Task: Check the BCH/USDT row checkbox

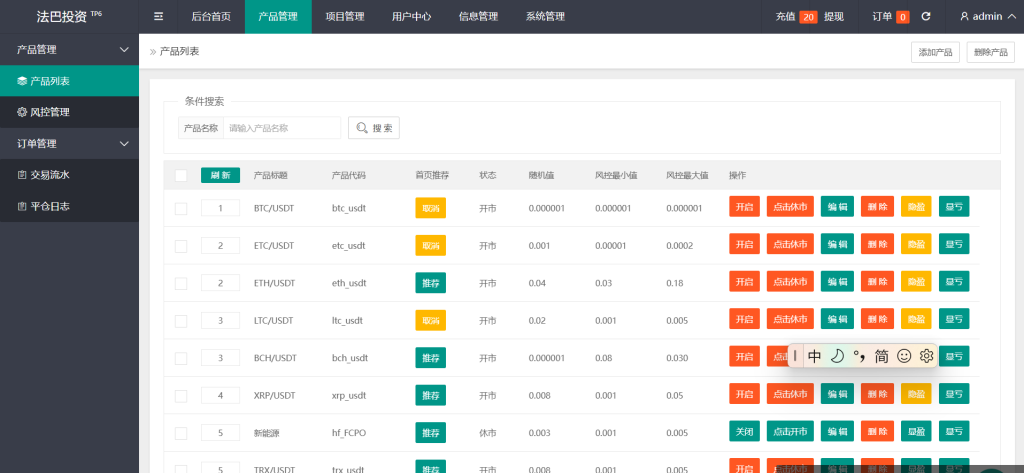Action: pyautogui.click(x=181, y=358)
